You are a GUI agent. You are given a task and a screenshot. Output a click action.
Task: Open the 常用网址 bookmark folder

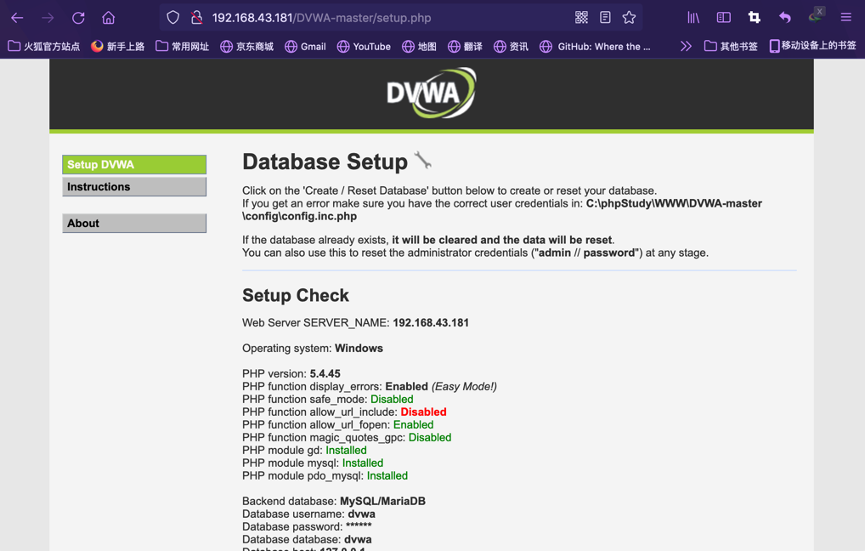(182, 46)
